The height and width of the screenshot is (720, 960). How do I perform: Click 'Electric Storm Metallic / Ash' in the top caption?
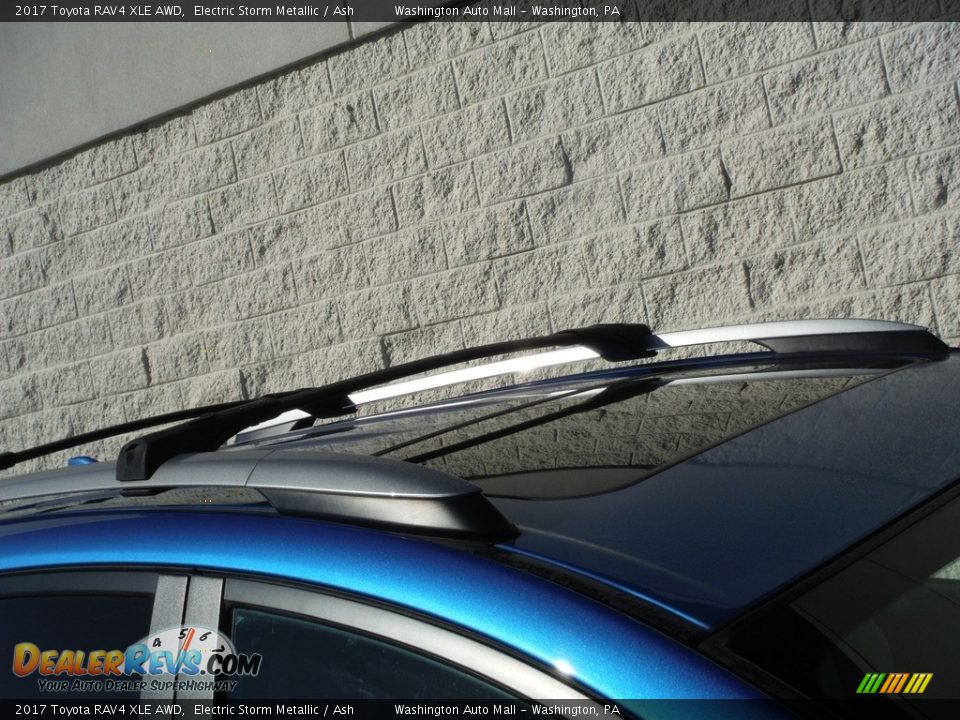[273, 11]
